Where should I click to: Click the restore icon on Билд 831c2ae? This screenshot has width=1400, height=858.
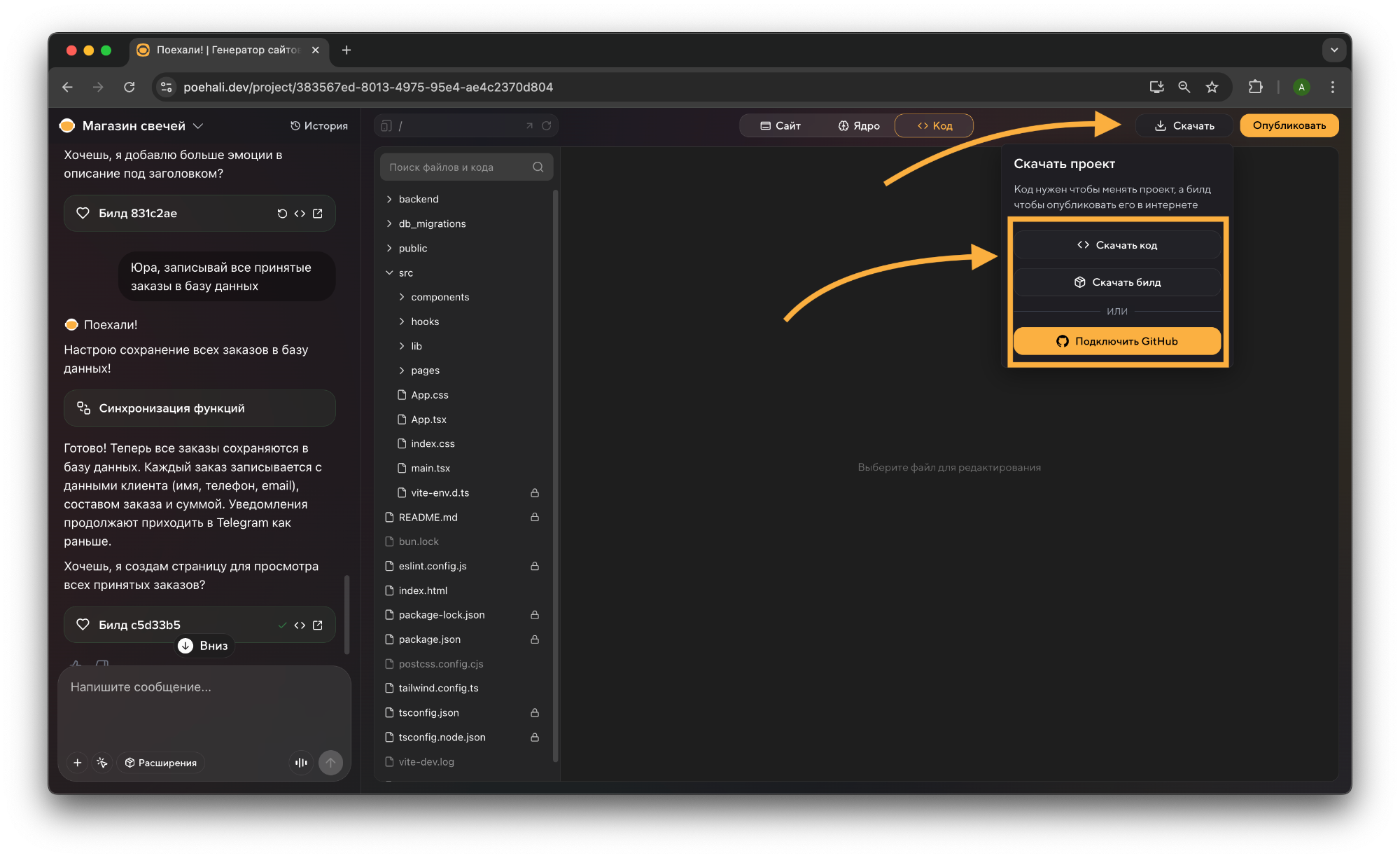(282, 214)
